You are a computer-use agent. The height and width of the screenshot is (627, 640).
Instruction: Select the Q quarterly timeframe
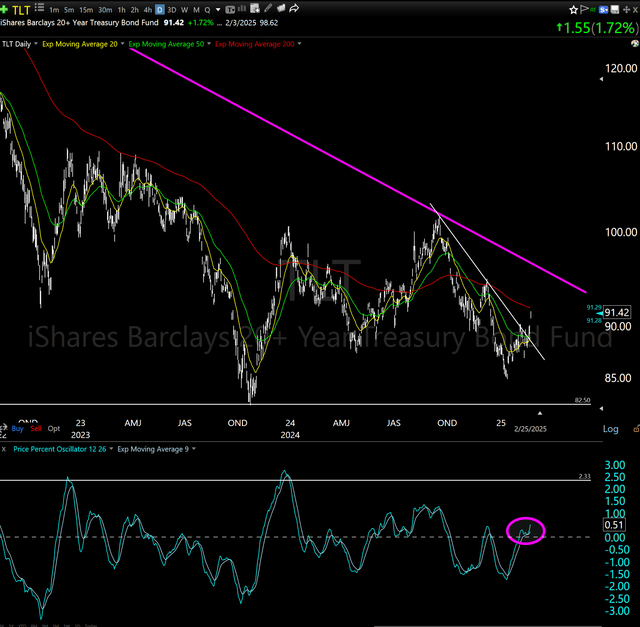(x=207, y=10)
